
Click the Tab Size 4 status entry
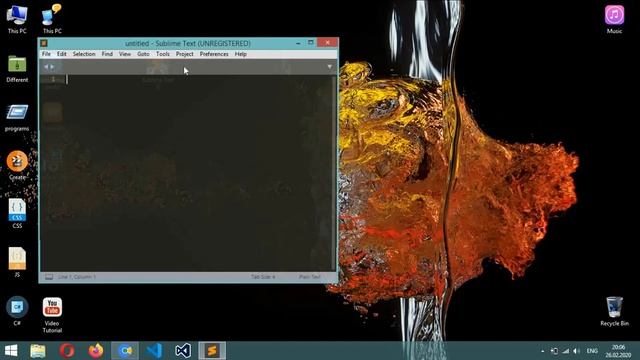[x=263, y=277]
